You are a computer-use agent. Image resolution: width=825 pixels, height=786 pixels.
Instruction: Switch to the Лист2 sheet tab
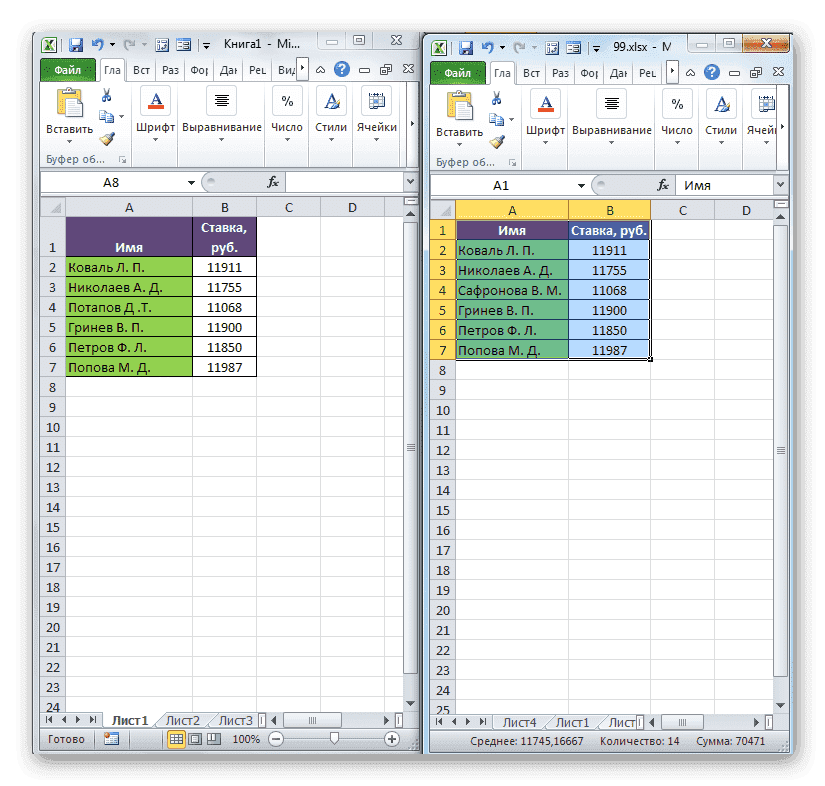coord(183,720)
